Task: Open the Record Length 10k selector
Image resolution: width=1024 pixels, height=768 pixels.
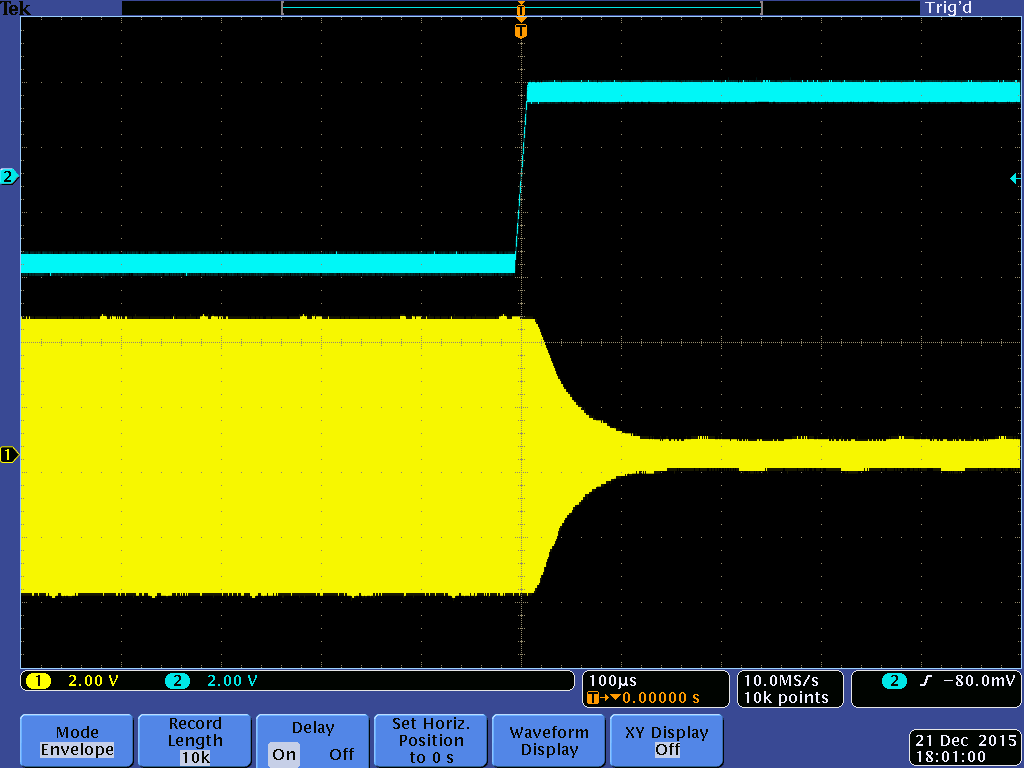Action: click(x=194, y=741)
